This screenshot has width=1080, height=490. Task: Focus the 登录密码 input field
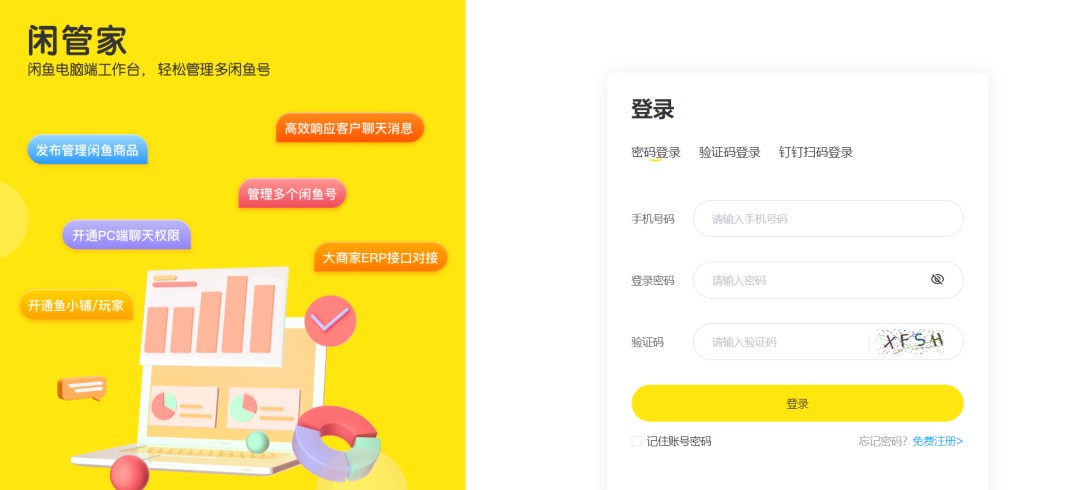click(x=828, y=280)
